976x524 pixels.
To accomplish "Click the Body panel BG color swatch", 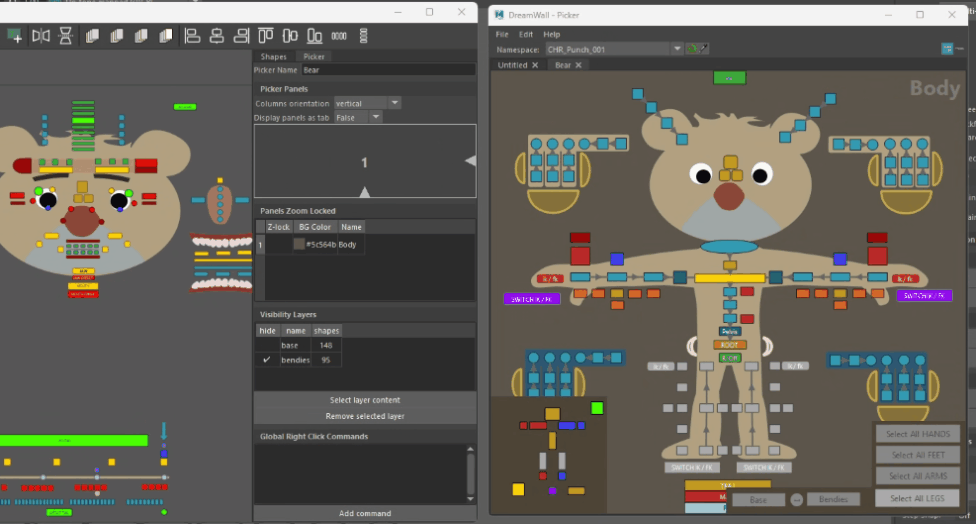I will [299, 245].
